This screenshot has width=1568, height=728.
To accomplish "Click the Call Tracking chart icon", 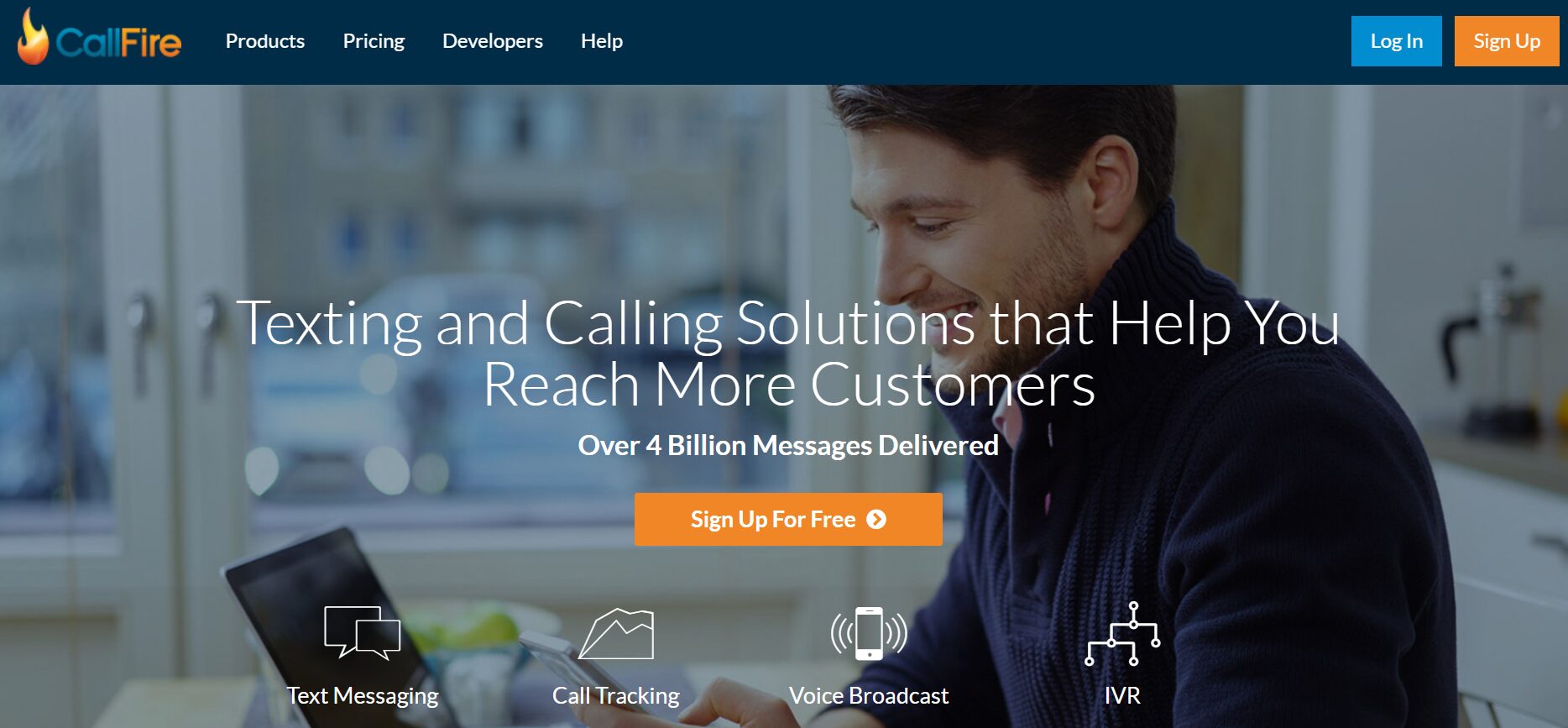I will point(616,634).
